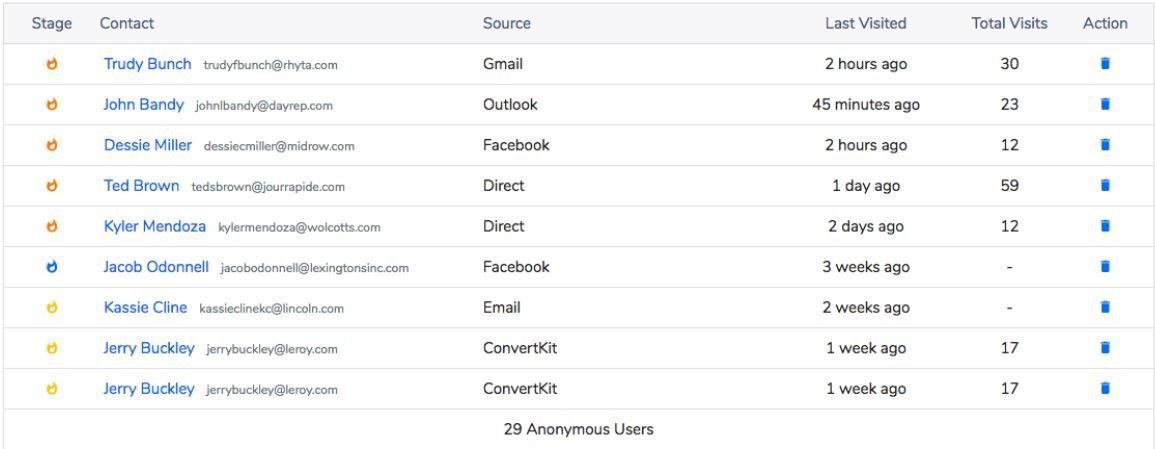Click the Source column header

pos(507,24)
